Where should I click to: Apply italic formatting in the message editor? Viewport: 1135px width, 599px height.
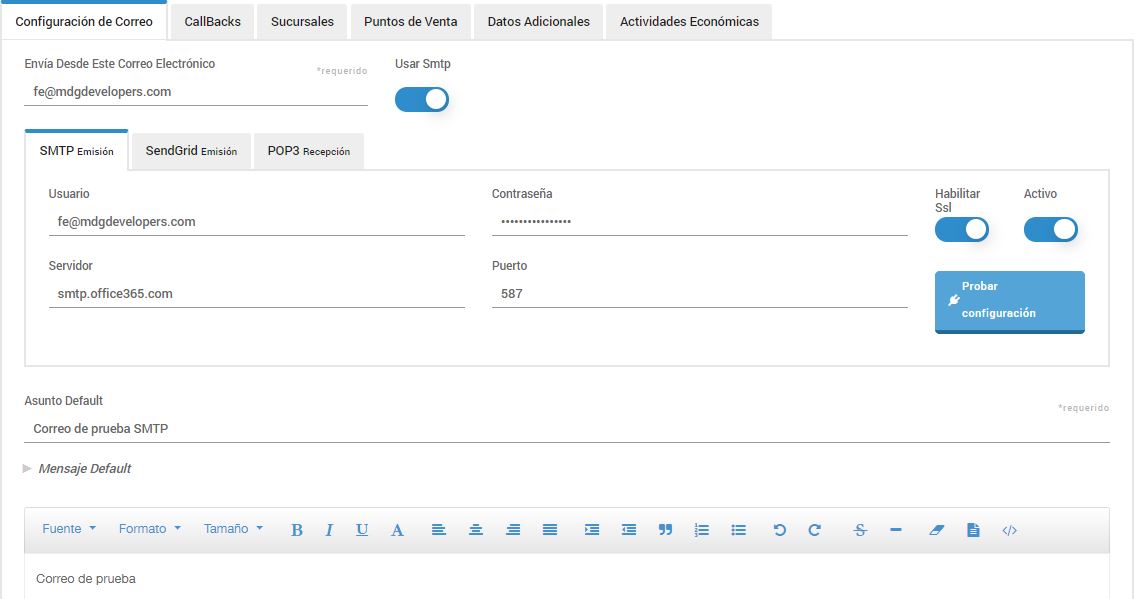coord(330,529)
